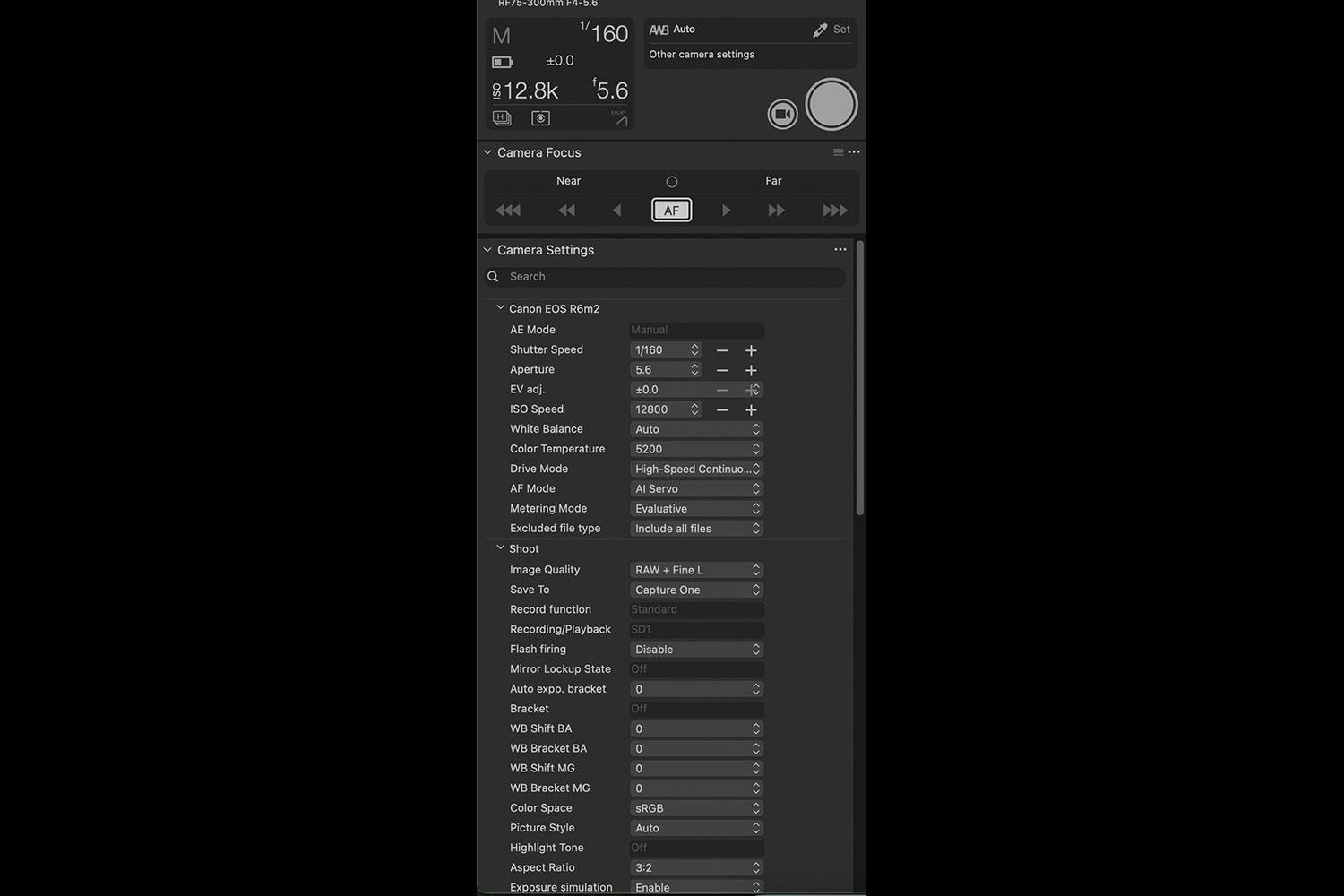Screen dimensions: 1344x896
Task: Click the Camera Settings search field
Action: [672, 277]
